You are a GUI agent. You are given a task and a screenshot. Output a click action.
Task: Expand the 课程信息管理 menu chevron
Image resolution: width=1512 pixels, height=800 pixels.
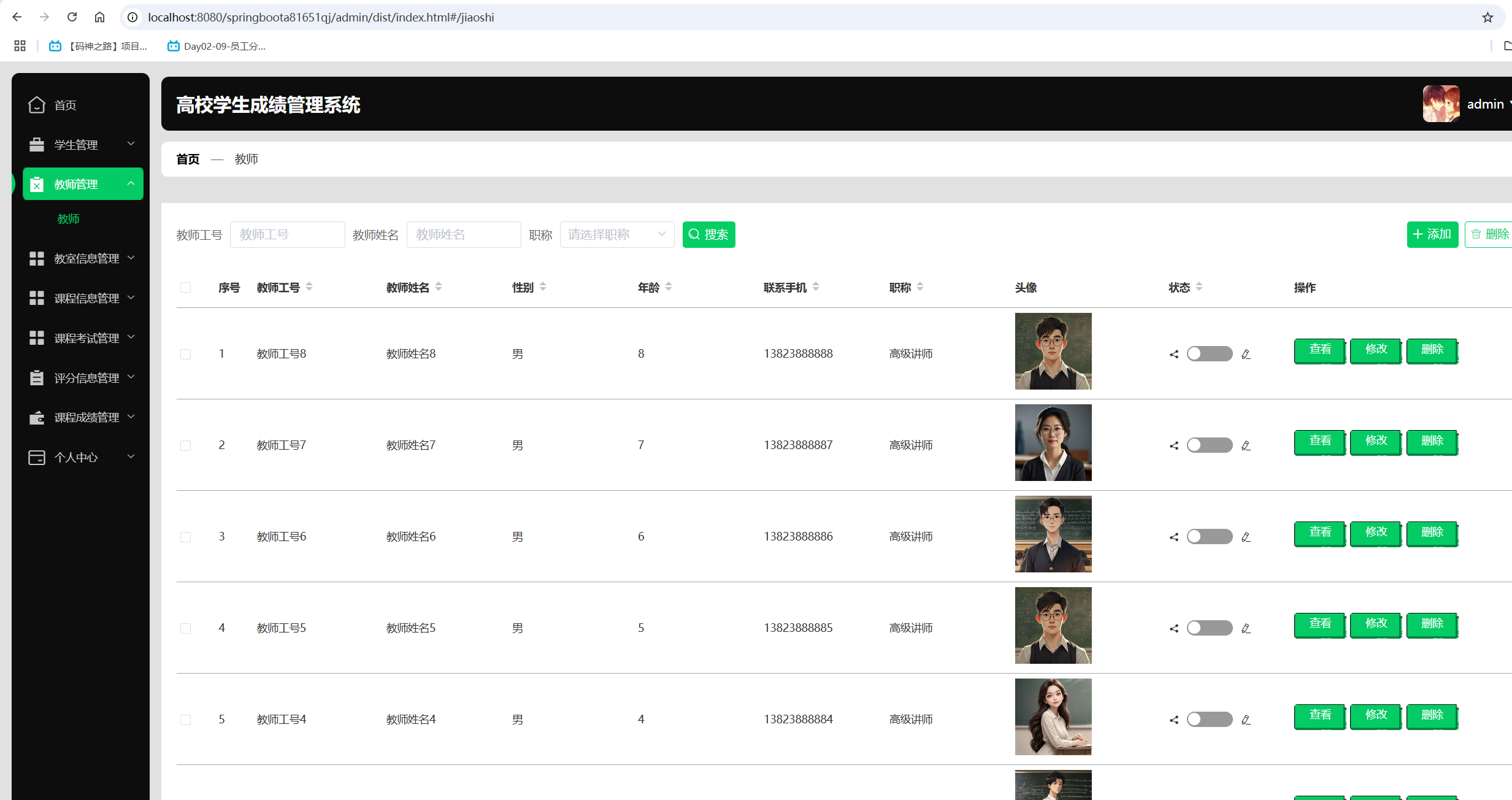tap(131, 298)
